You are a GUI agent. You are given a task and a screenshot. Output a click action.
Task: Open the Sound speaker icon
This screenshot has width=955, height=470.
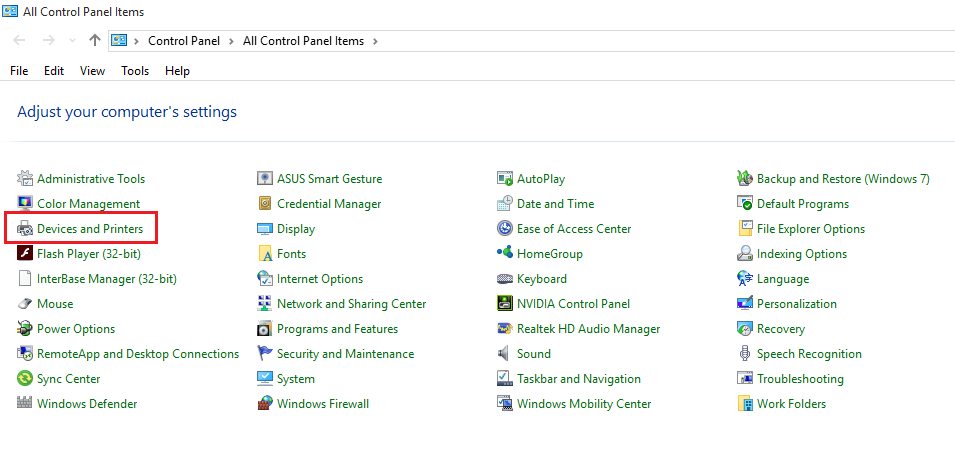coord(506,354)
